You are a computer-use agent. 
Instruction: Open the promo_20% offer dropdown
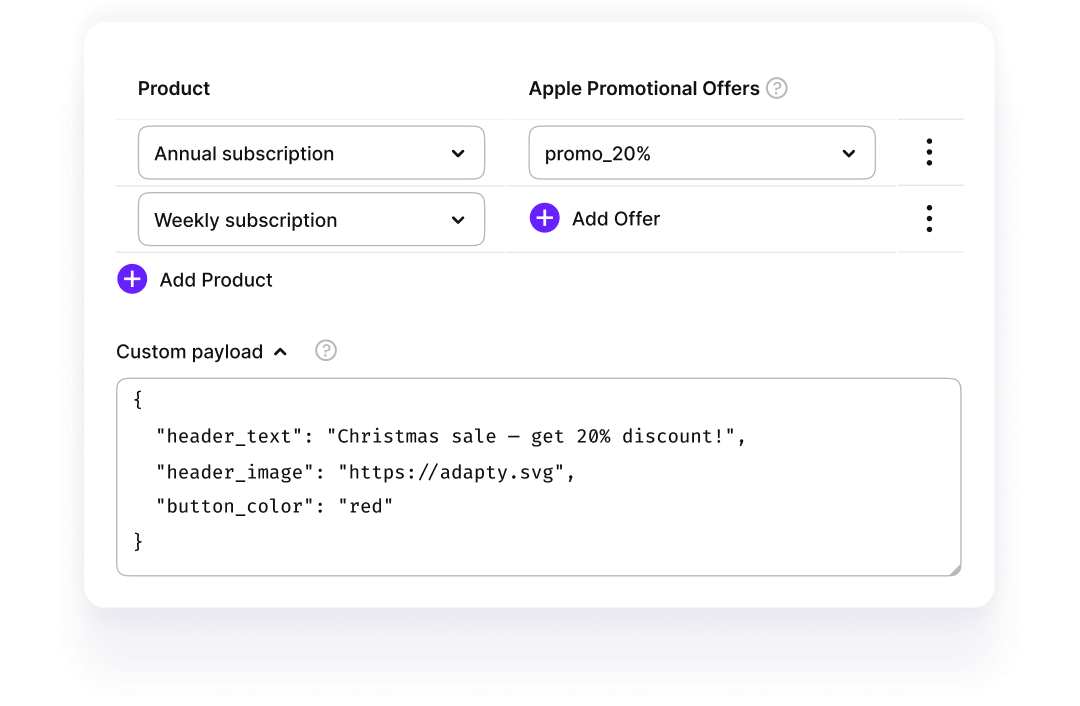click(700, 152)
